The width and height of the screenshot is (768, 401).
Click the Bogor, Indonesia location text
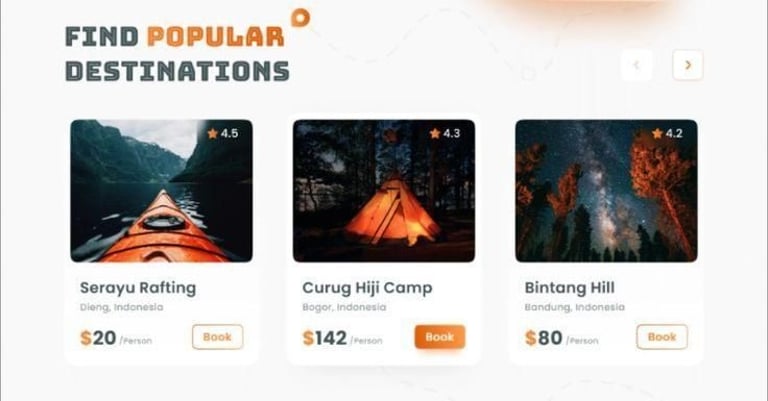coord(344,307)
